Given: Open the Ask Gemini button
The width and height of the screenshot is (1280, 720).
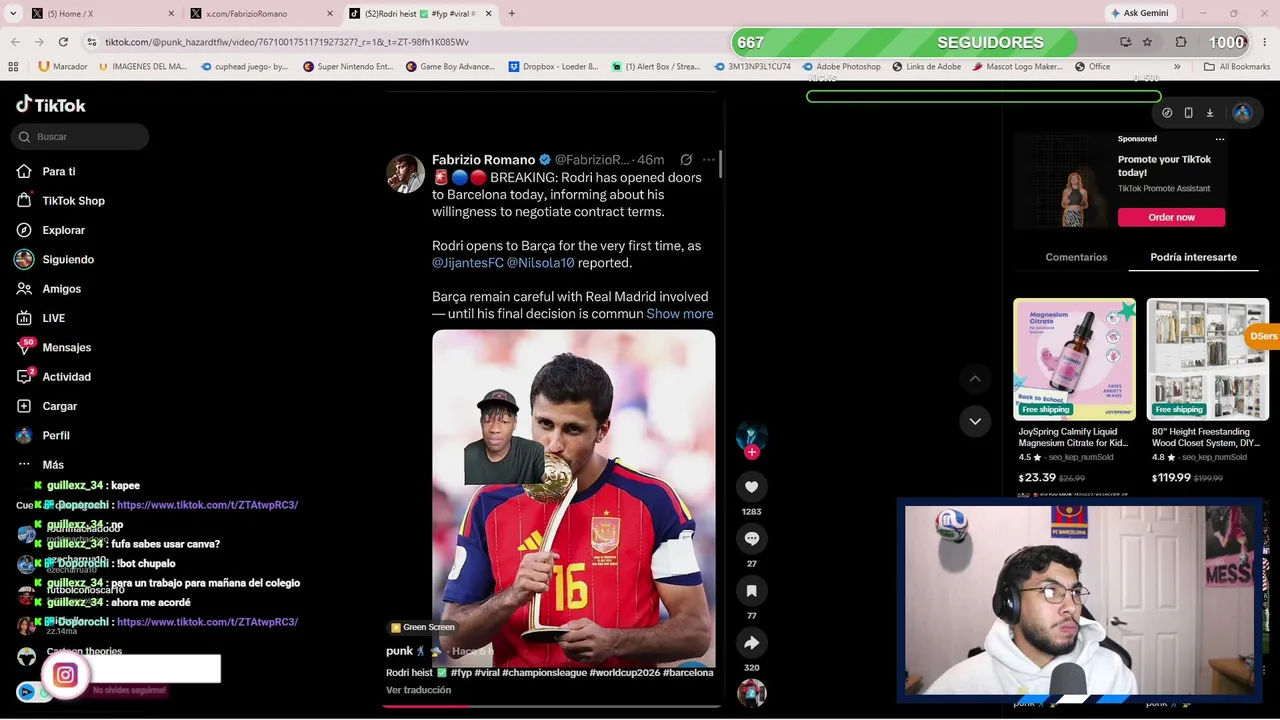Looking at the screenshot, I should tap(1139, 13).
